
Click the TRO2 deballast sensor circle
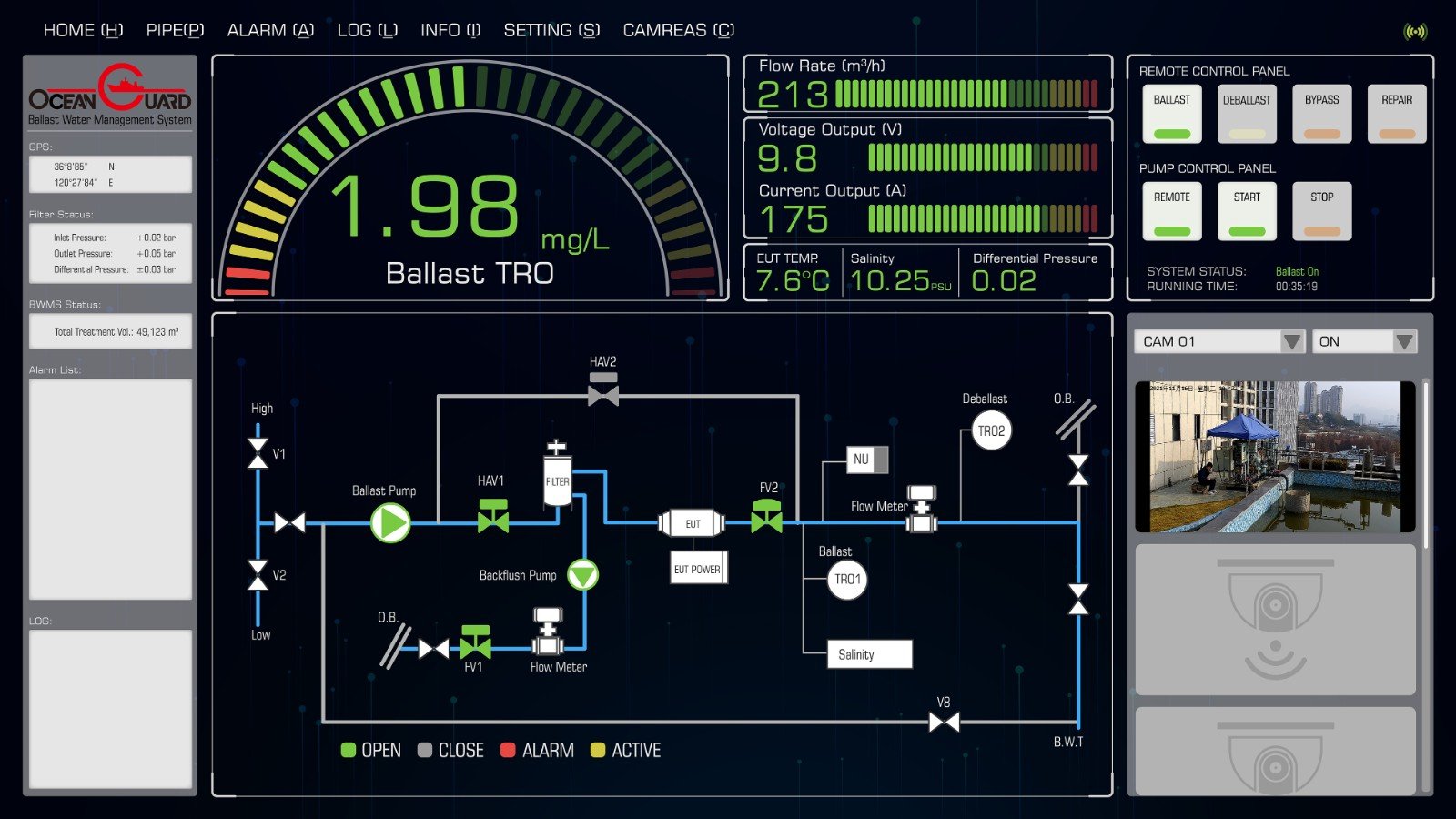point(991,431)
